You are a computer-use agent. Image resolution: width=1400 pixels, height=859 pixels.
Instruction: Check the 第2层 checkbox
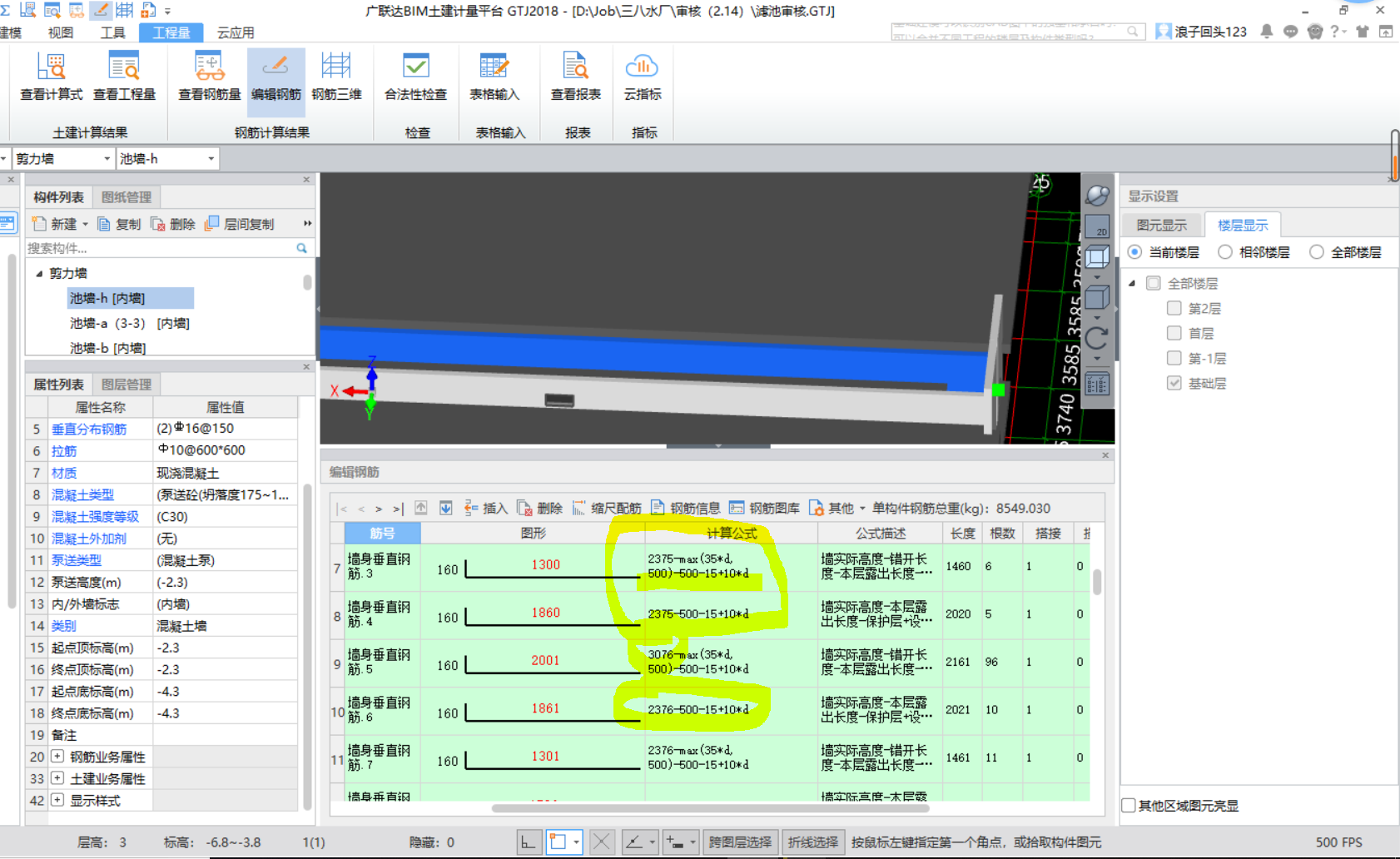pos(1174,308)
